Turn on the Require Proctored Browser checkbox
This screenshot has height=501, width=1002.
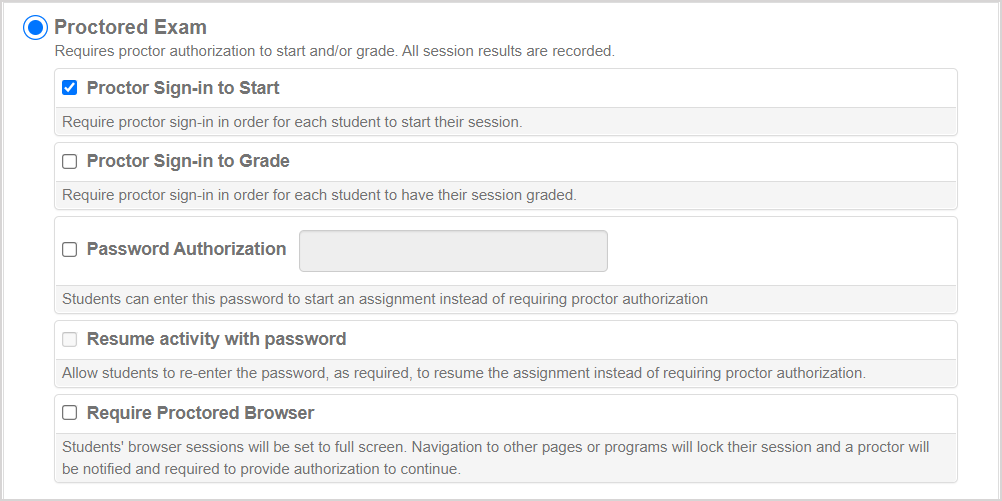click(x=70, y=413)
